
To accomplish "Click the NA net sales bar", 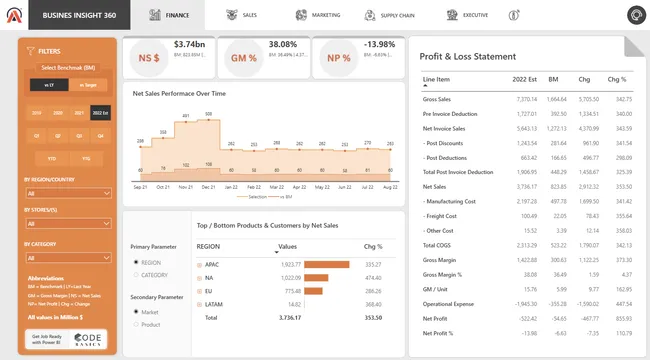I will [316, 278].
